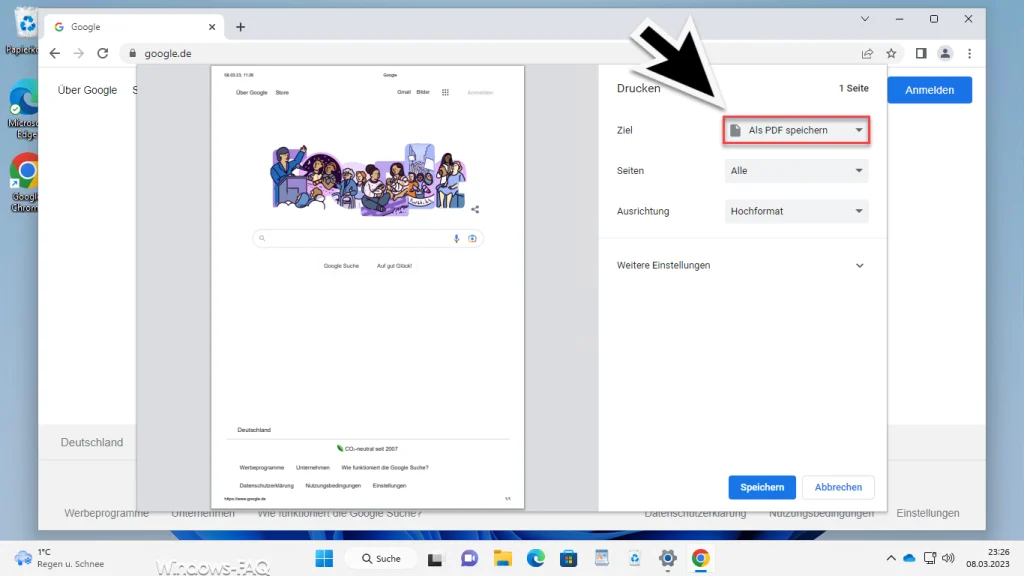The height and width of the screenshot is (576, 1024).
Task: Click the Speichern button
Action: pos(762,487)
